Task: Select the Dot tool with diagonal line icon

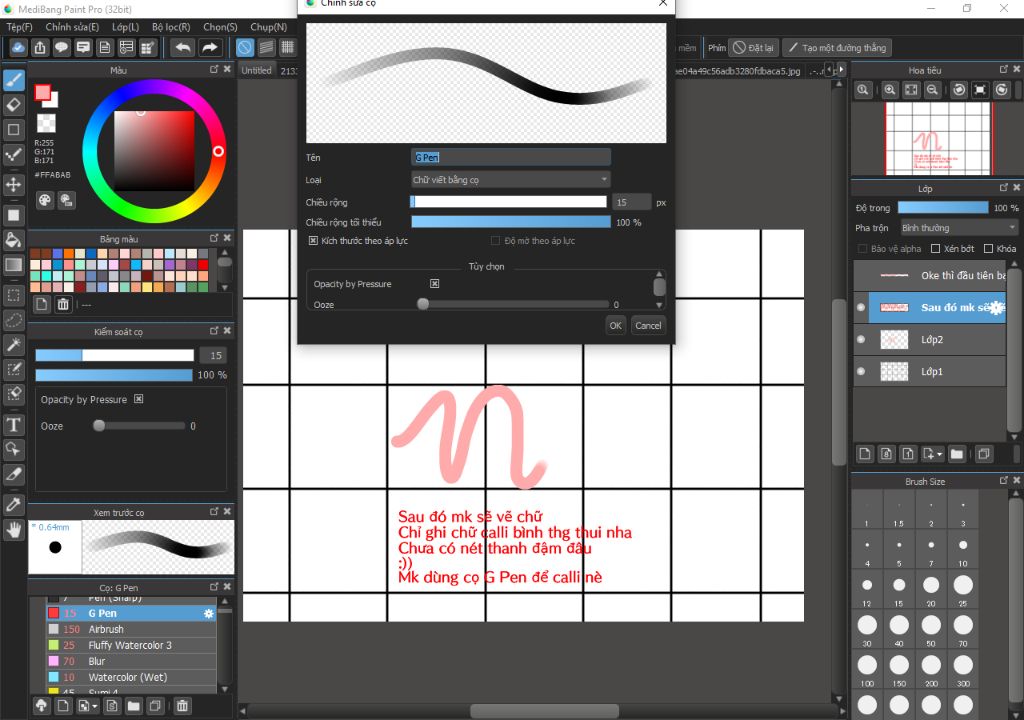Action: (14, 155)
